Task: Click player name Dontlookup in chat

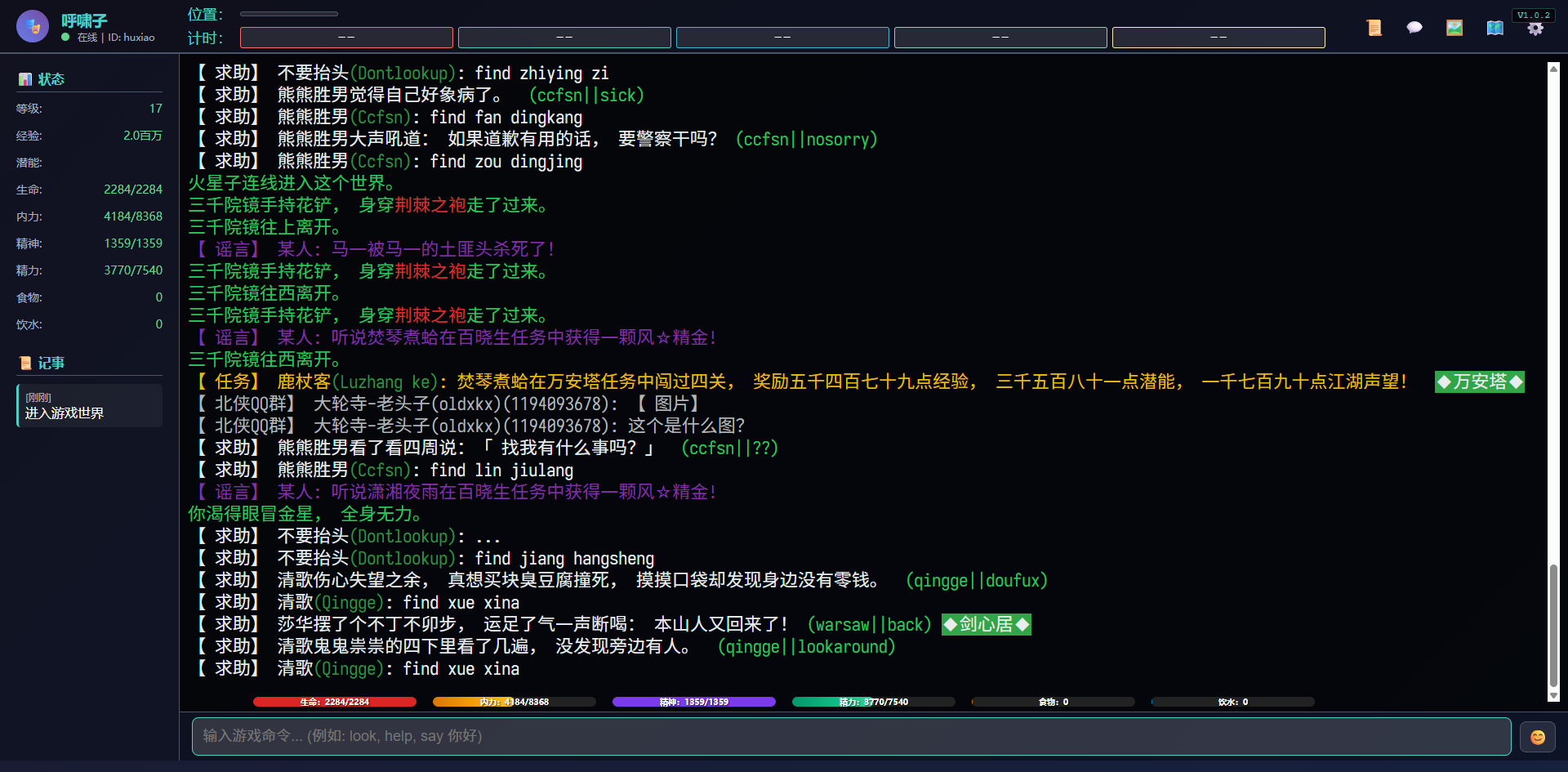Action: [403, 536]
